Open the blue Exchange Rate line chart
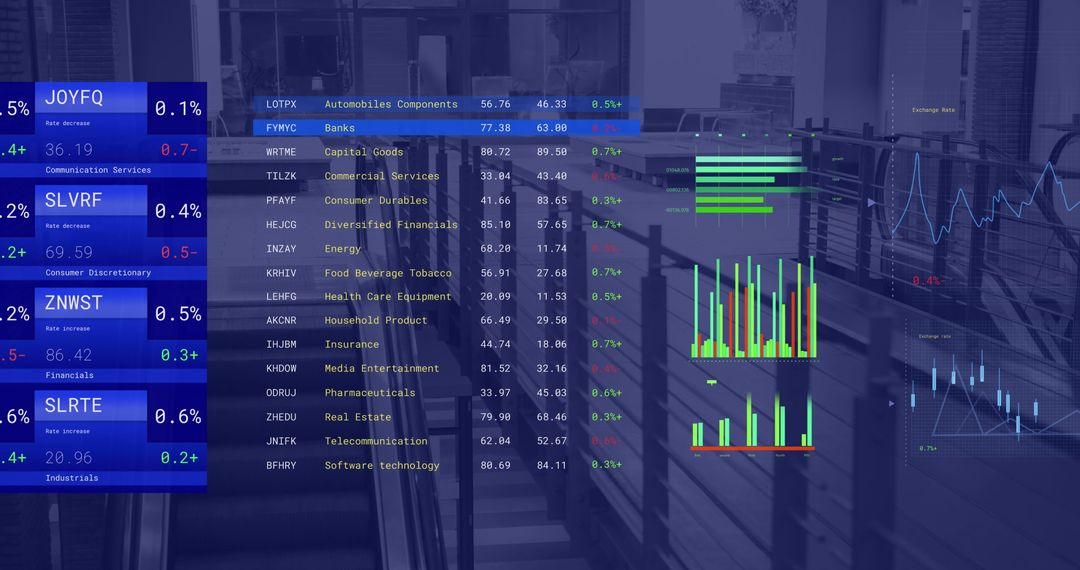 pyautogui.click(x=985, y=200)
